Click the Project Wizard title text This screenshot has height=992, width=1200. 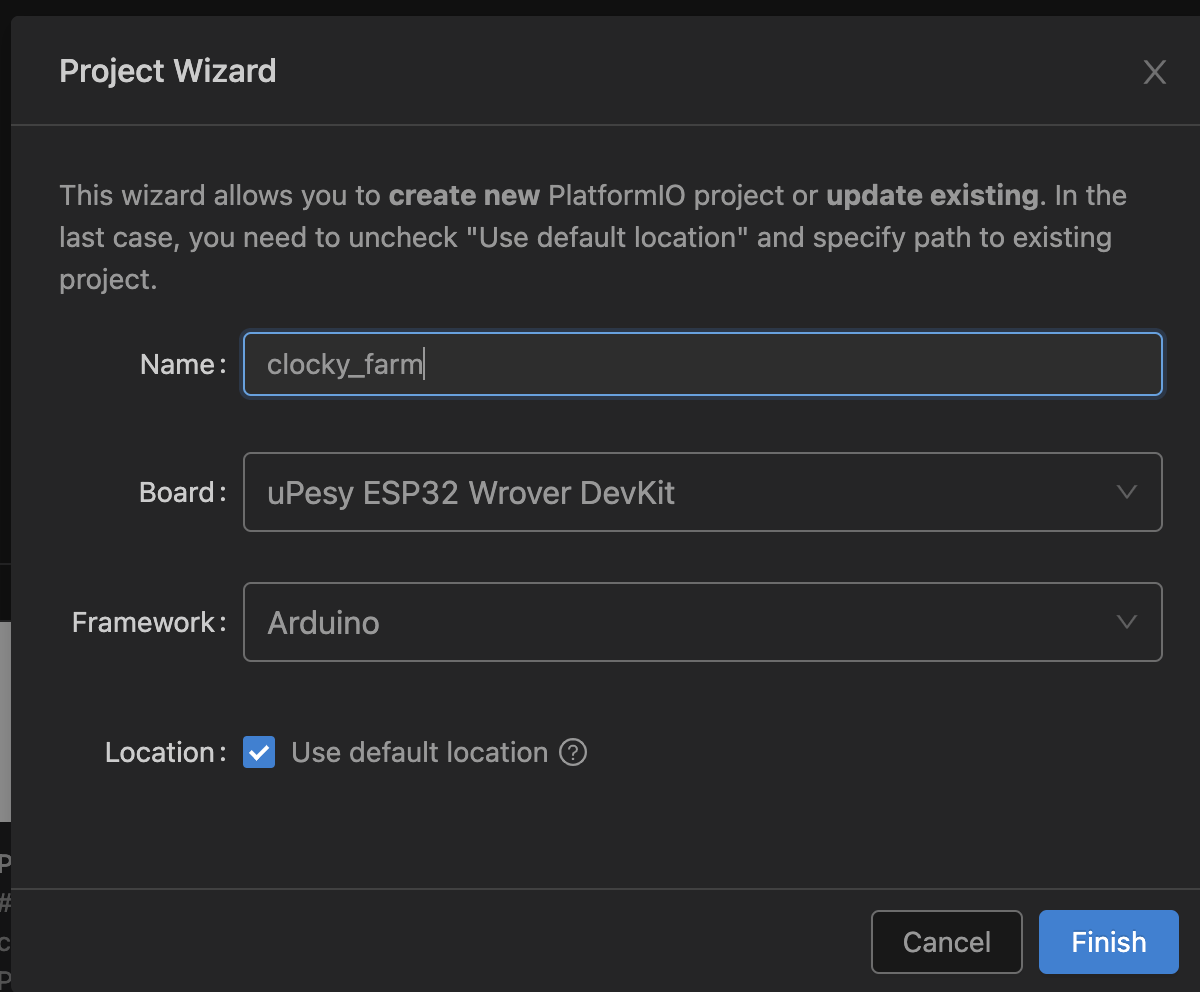[x=168, y=71]
